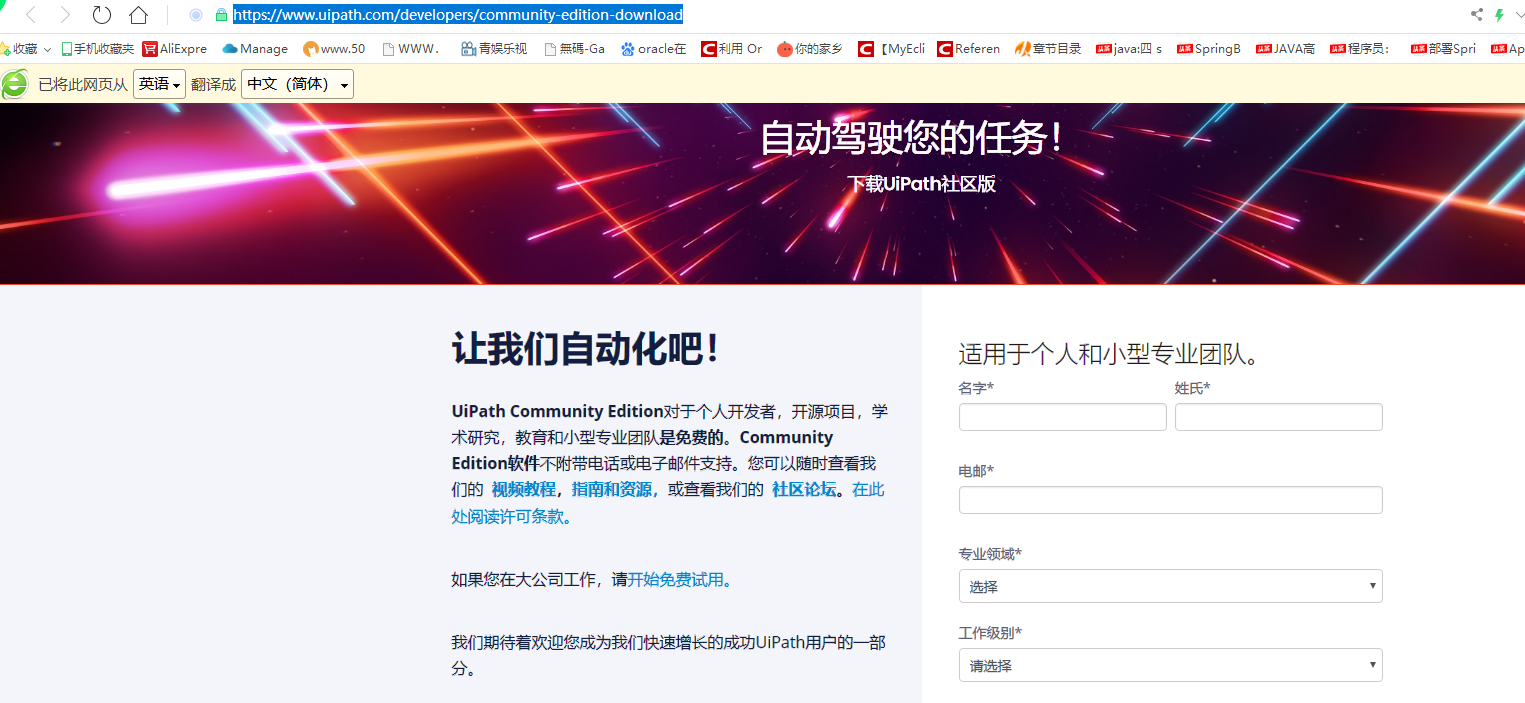Click the 下载UiPath社区版 subtitle
The image size is (1525, 703).
coord(921,184)
